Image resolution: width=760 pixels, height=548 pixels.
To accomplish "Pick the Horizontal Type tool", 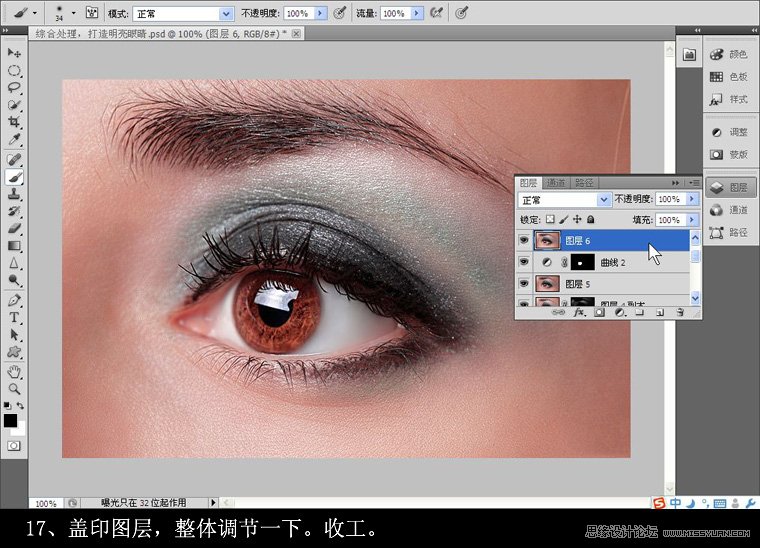I will pos(14,317).
